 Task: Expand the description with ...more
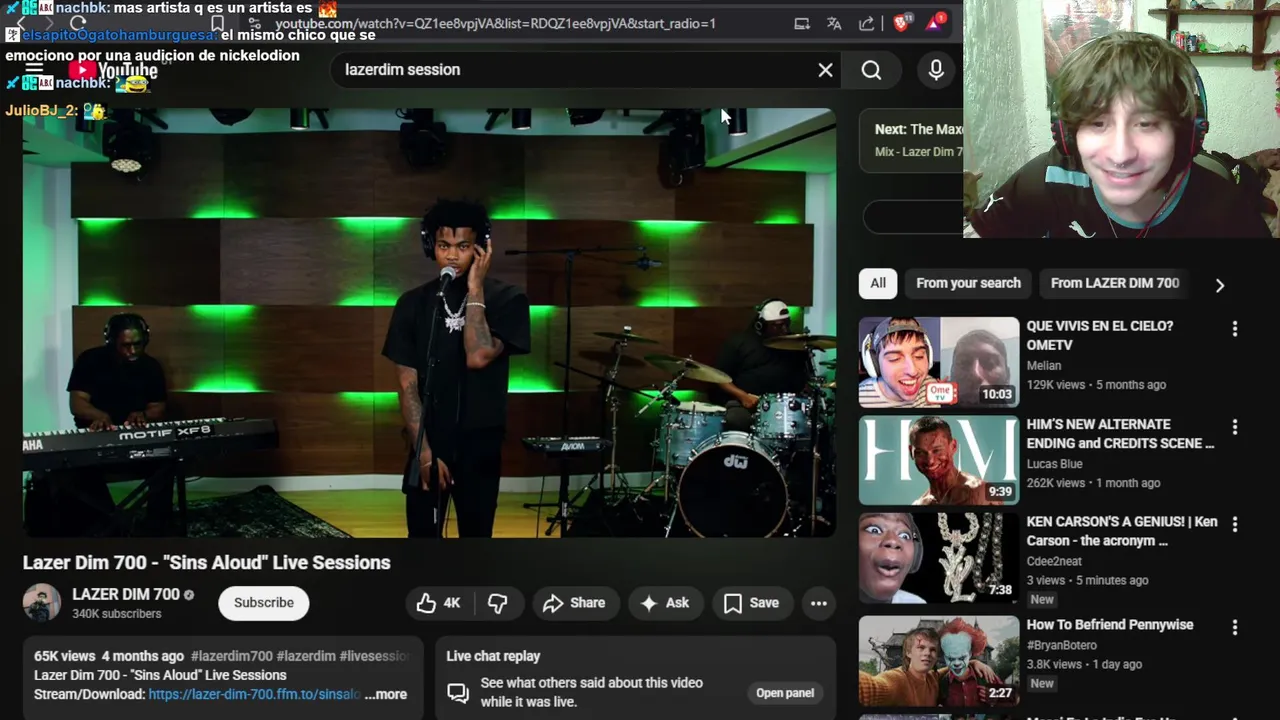[386, 694]
